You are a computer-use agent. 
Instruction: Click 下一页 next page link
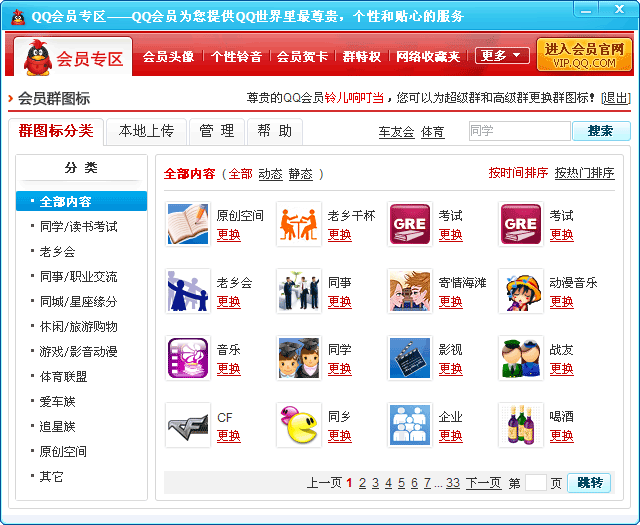(x=484, y=483)
